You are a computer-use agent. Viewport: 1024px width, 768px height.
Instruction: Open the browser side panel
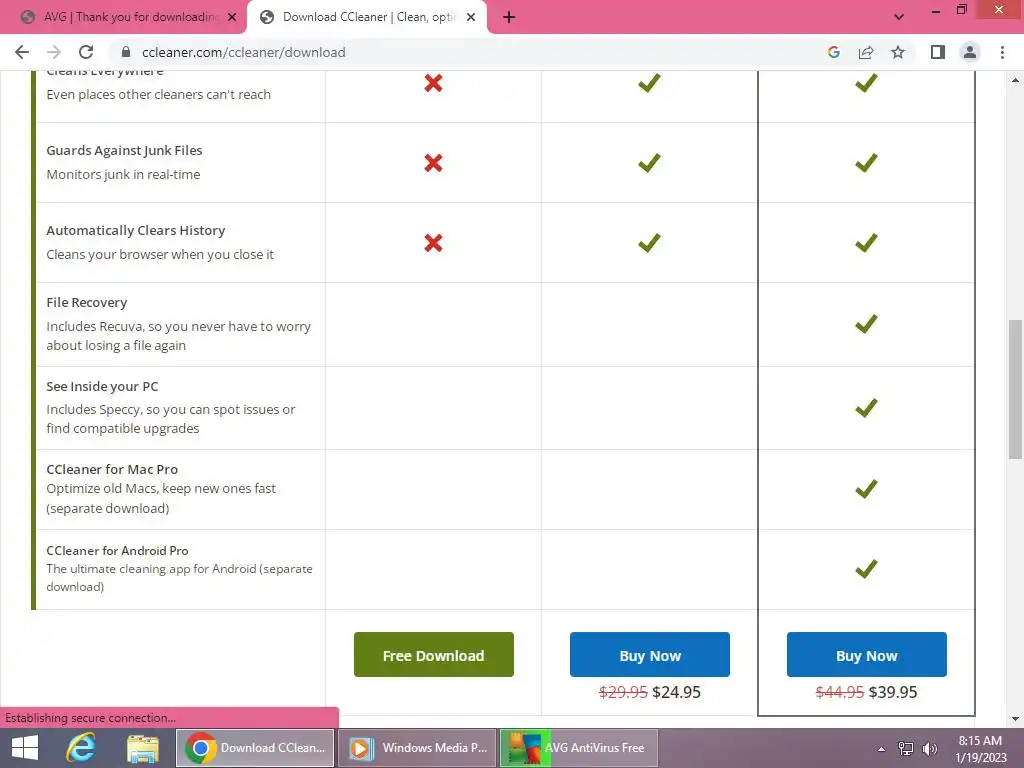938,52
